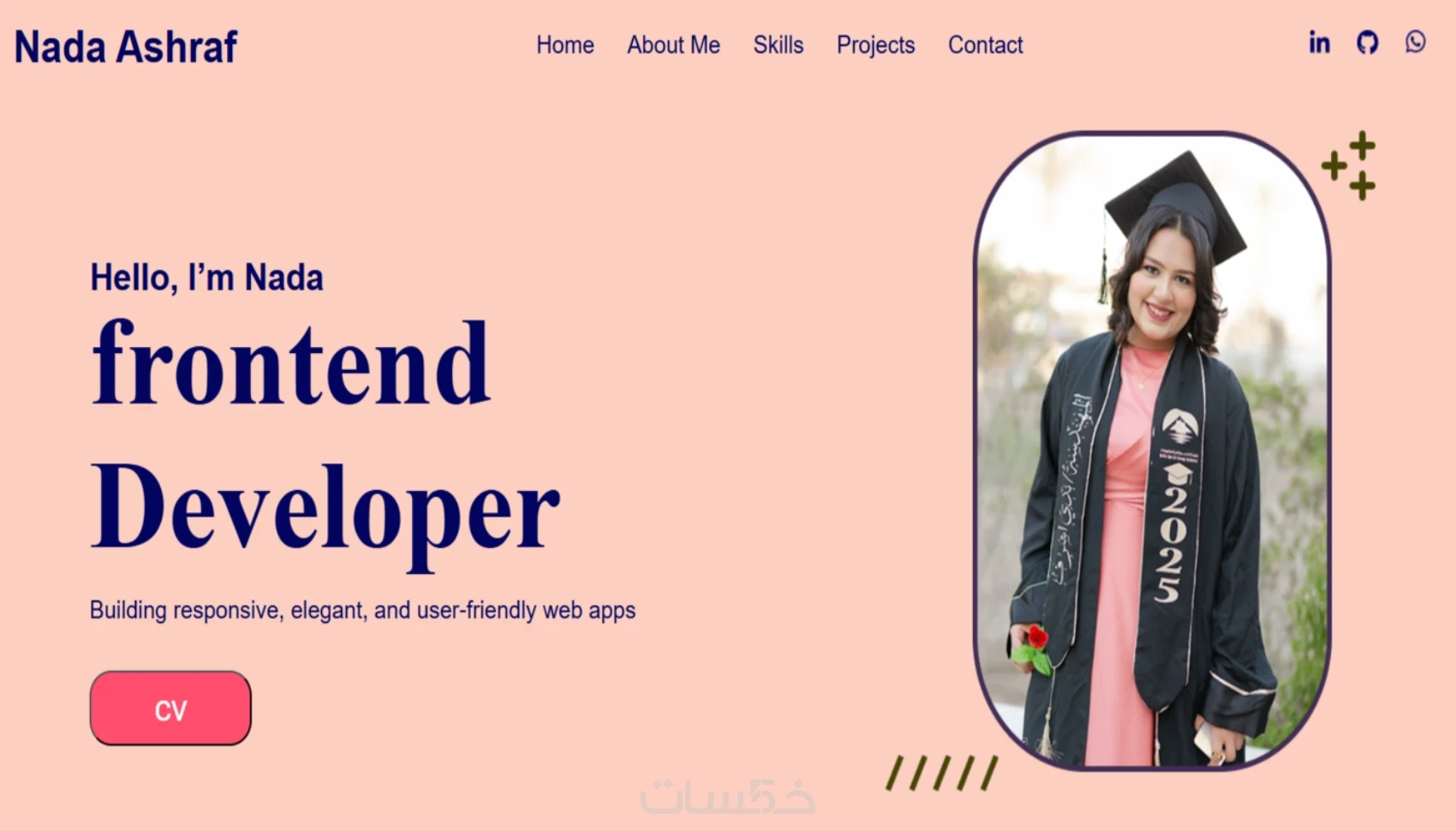Viewport: 1456px width, 831px height.
Task: Click the "Hello, I'm Nada" greeting
Action: [x=206, y=278]
